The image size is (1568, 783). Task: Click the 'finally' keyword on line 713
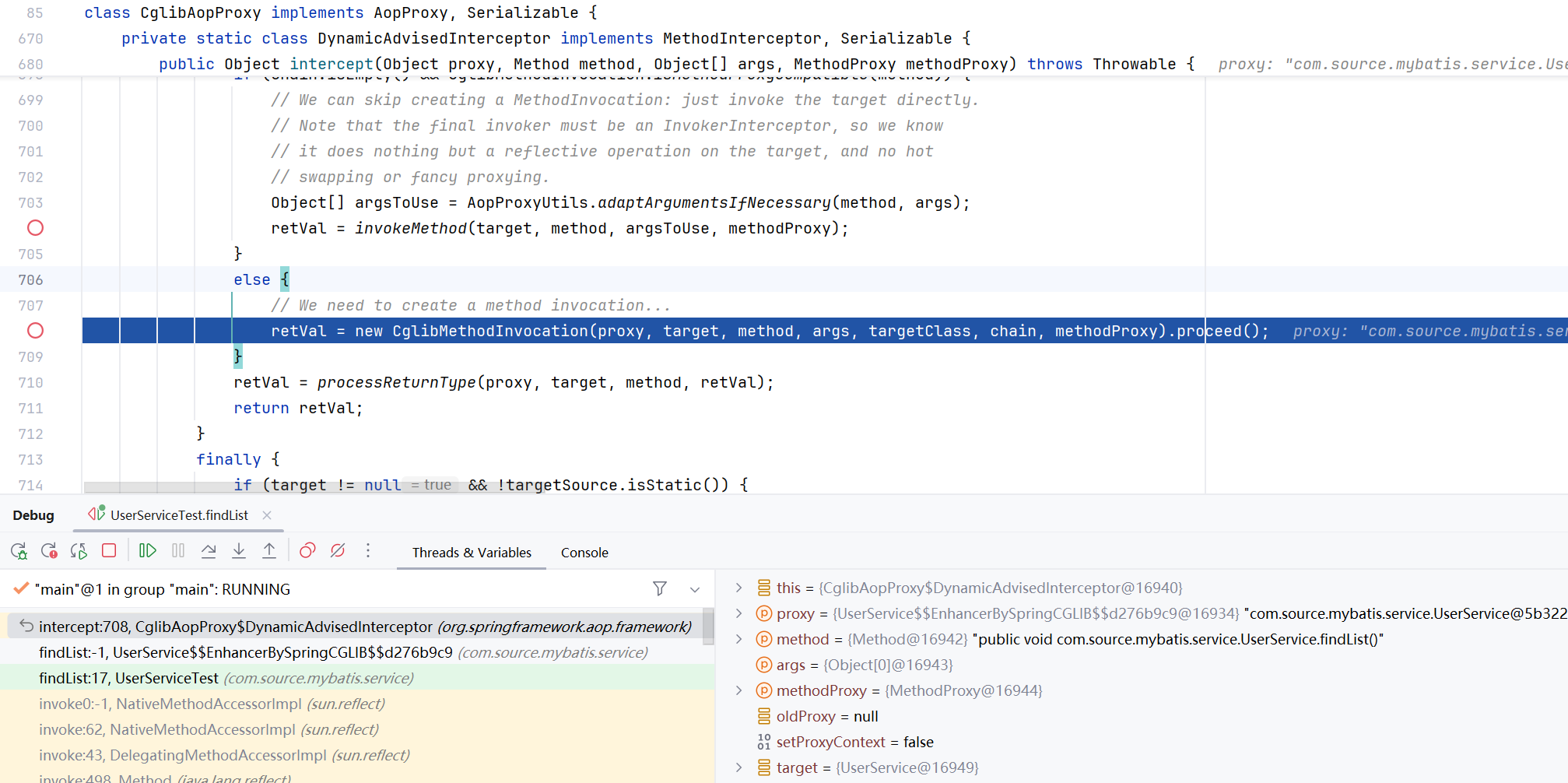point(229,459)
